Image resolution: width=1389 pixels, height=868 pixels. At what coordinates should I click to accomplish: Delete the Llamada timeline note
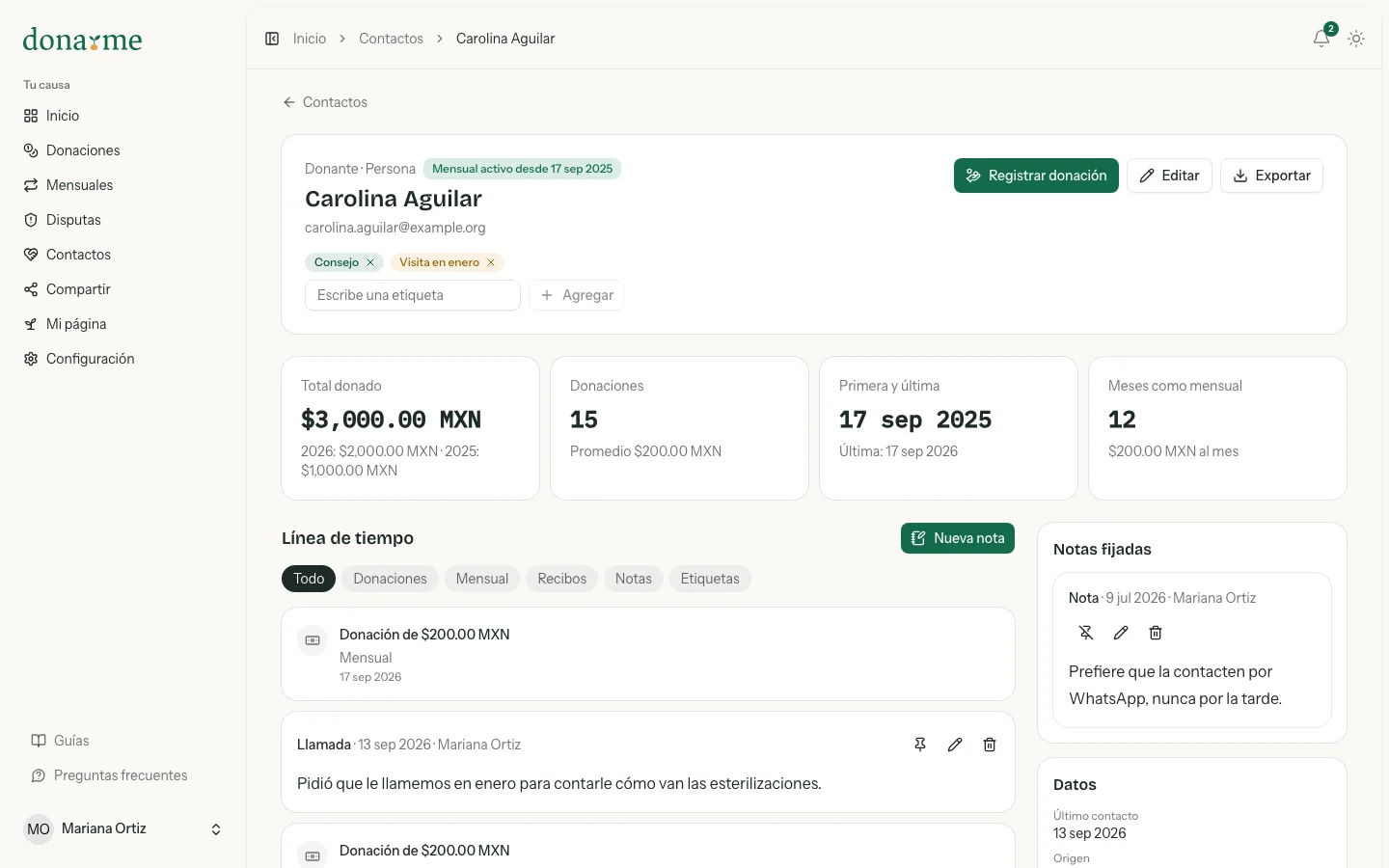[x=990, y=745]
